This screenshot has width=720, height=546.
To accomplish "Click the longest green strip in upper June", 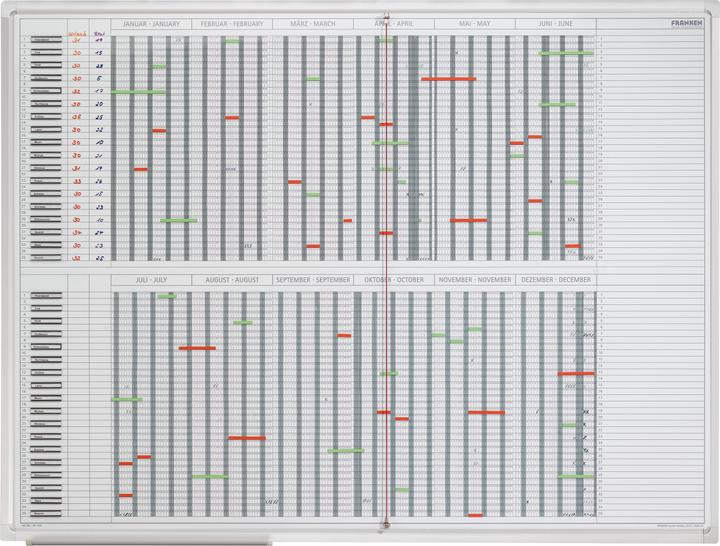I will click(566, 53).
